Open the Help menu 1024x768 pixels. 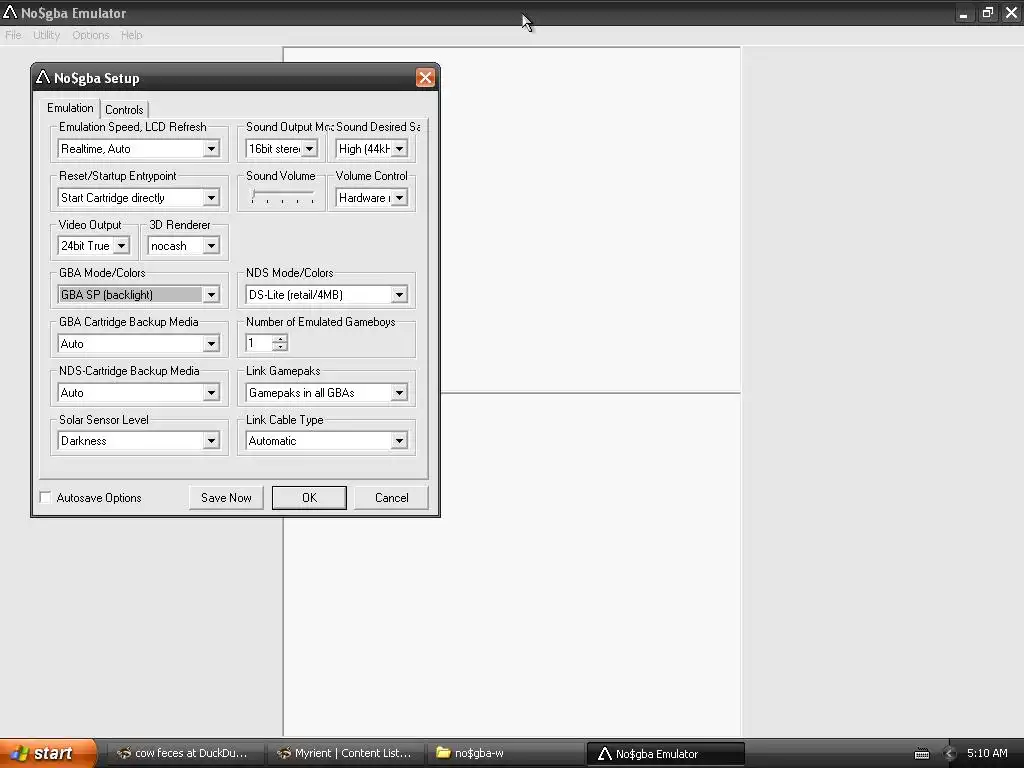(131, 35)
